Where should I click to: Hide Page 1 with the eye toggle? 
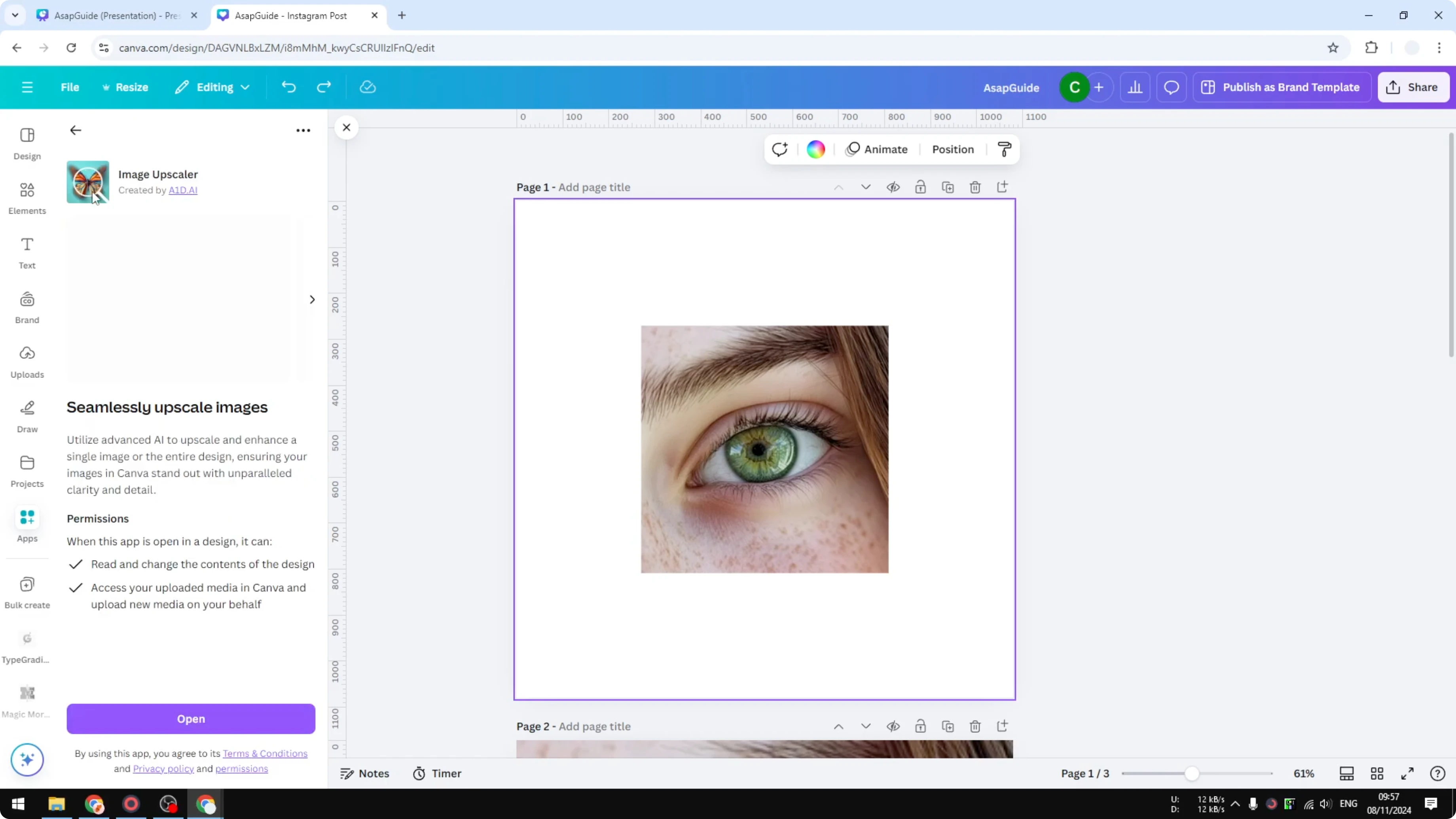(x=894, y=187)
